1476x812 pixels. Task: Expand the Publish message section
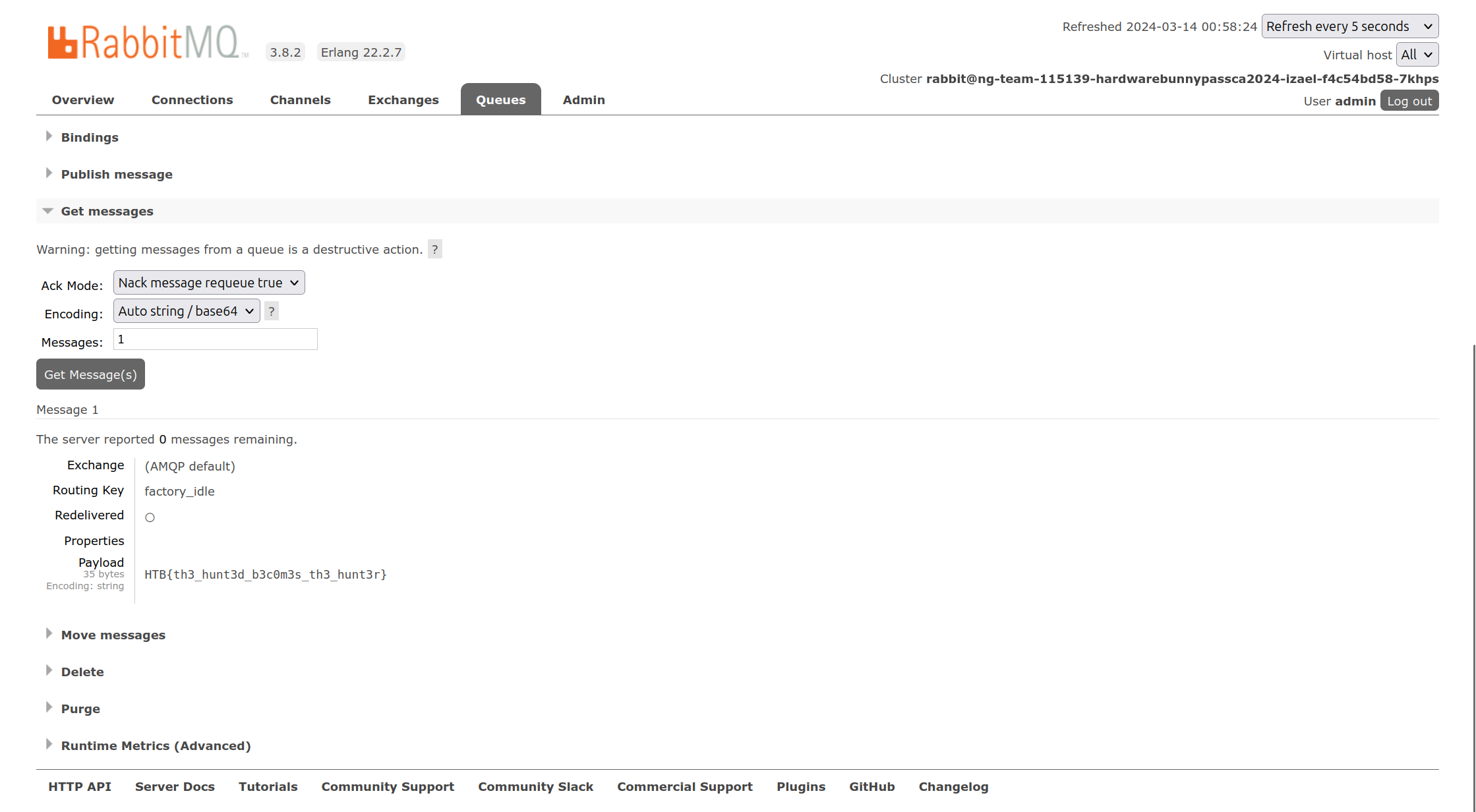click(117, 174)
